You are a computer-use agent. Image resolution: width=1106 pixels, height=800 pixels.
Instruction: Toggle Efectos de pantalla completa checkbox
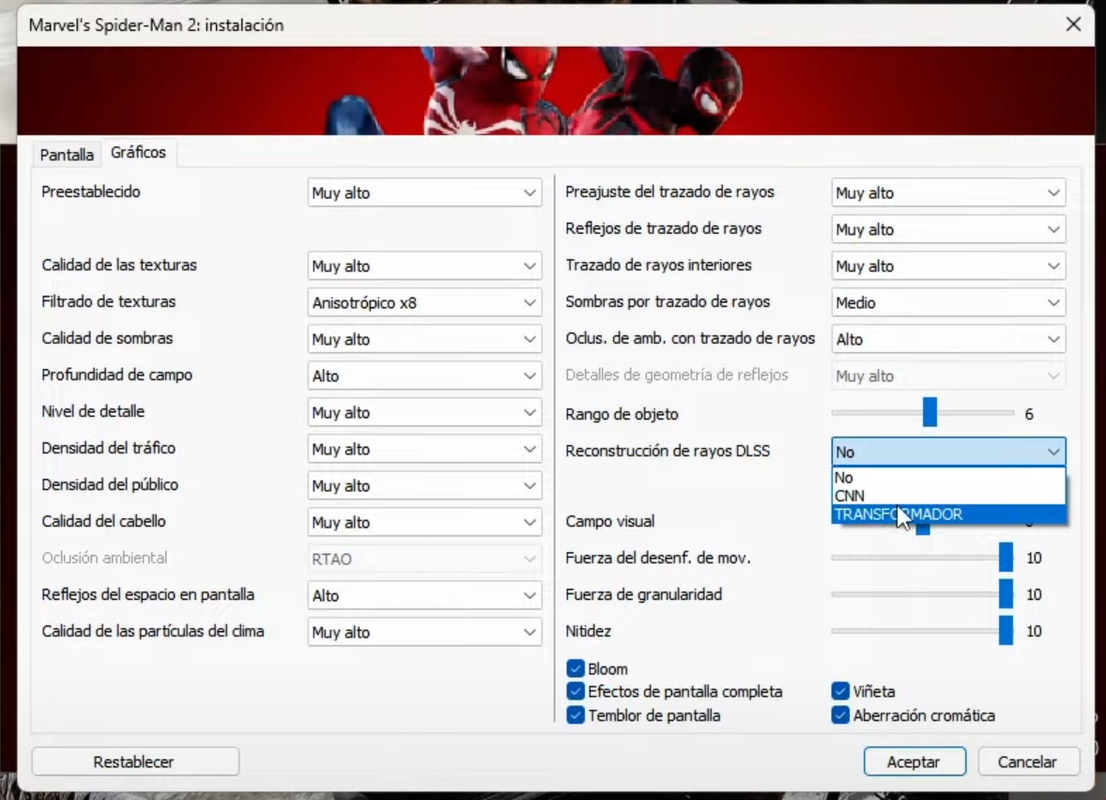575,691
